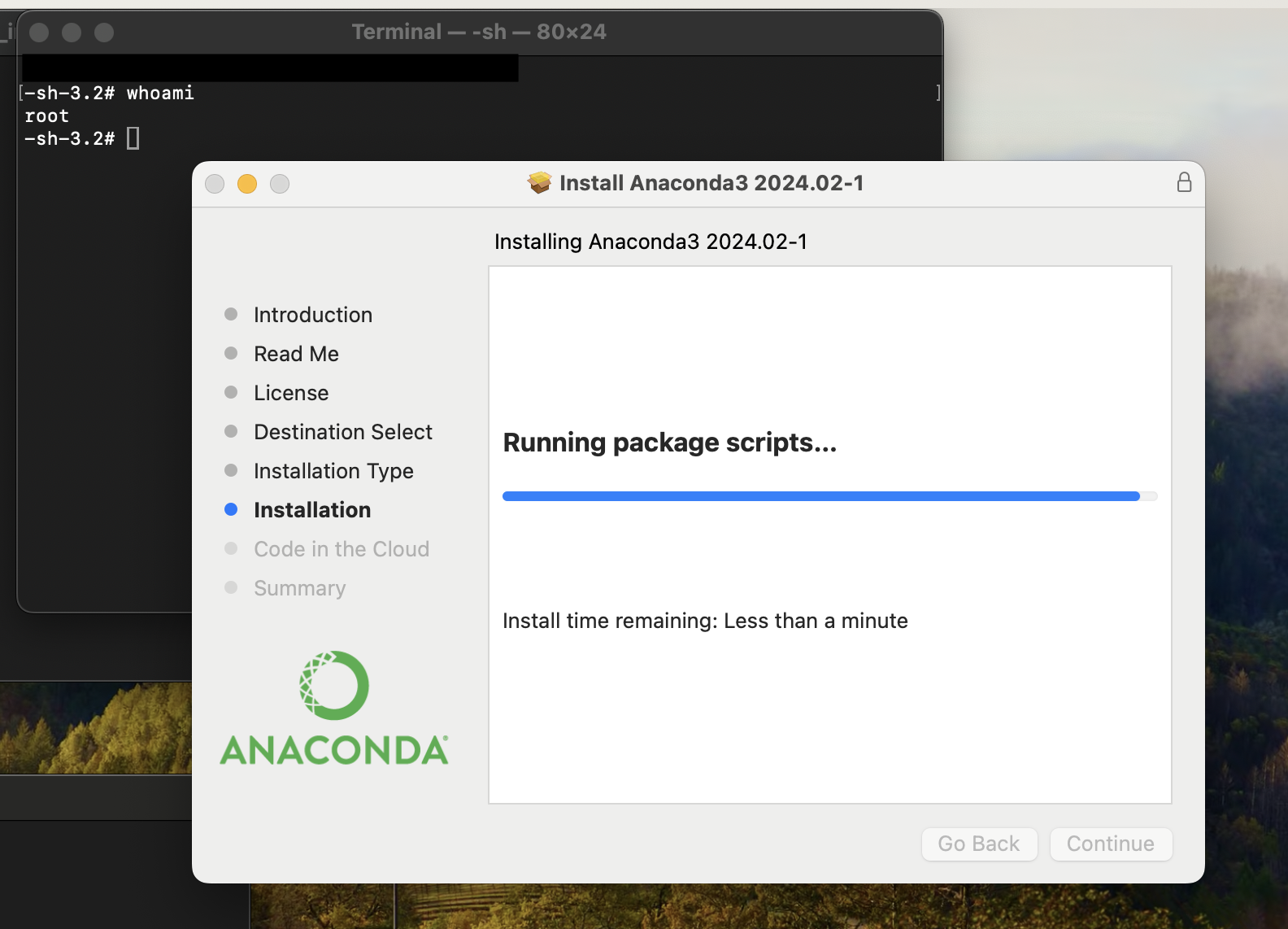Click the Terminal window's leftmost close button
Screen dimensions: 1288x929
click(x=39, y=33)
